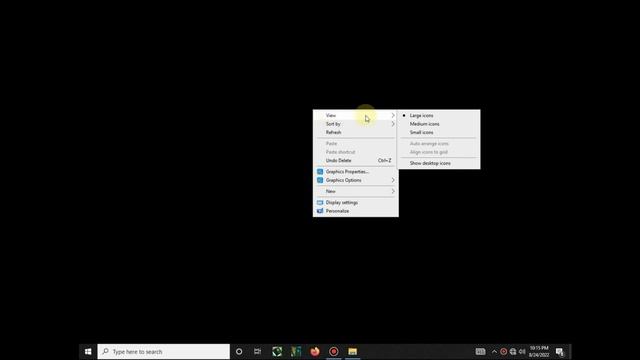Screen dimensions: 640x360
Task: Open network status globe in tray
Action: 513,351
